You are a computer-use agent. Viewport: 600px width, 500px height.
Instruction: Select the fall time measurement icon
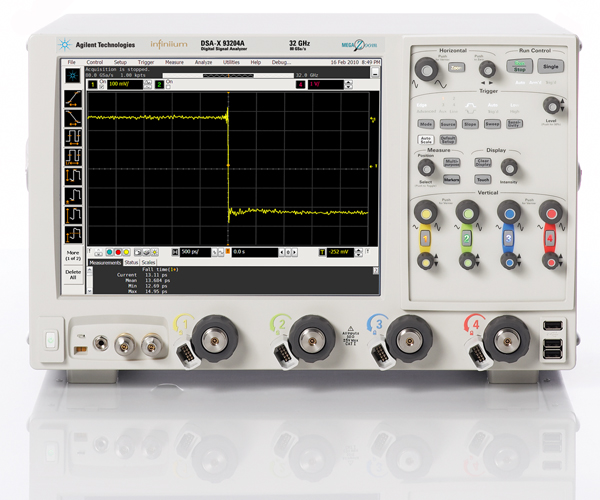pos(73,118)
